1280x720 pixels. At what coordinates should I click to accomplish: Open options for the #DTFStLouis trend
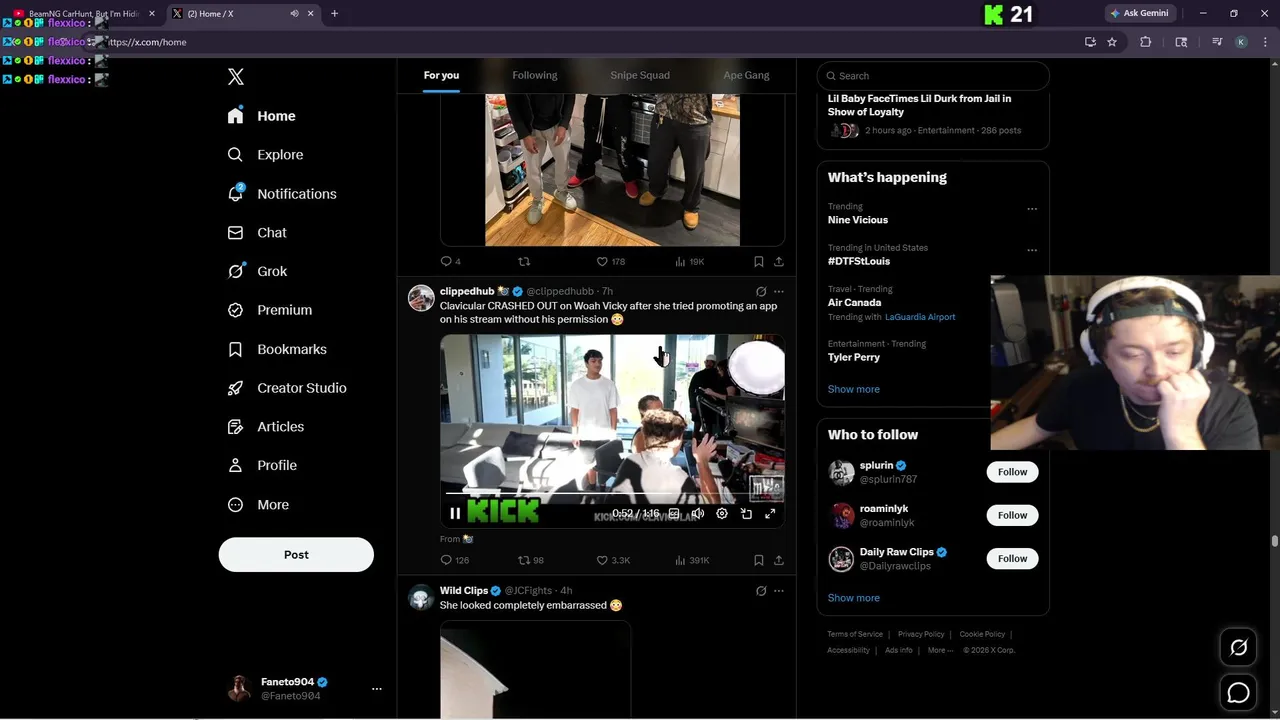click(1032, 250)
